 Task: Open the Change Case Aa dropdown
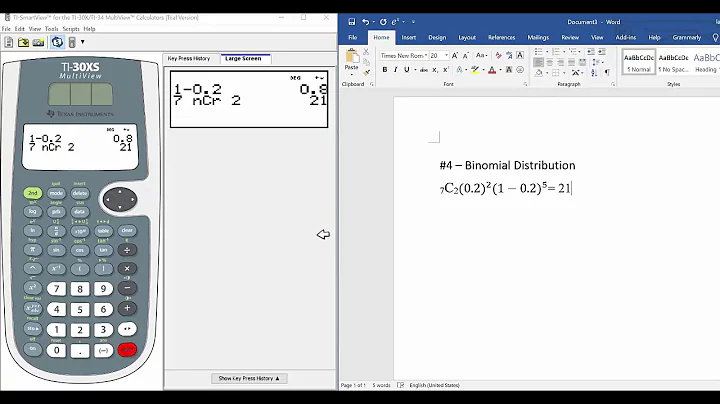(x=481, y=56)
